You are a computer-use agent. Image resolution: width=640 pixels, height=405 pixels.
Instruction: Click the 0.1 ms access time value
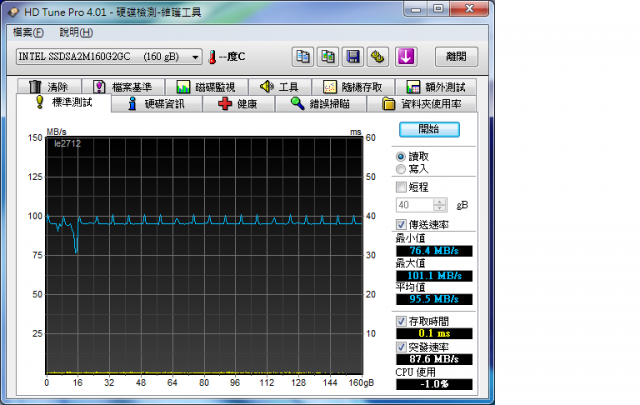[434, 334]
